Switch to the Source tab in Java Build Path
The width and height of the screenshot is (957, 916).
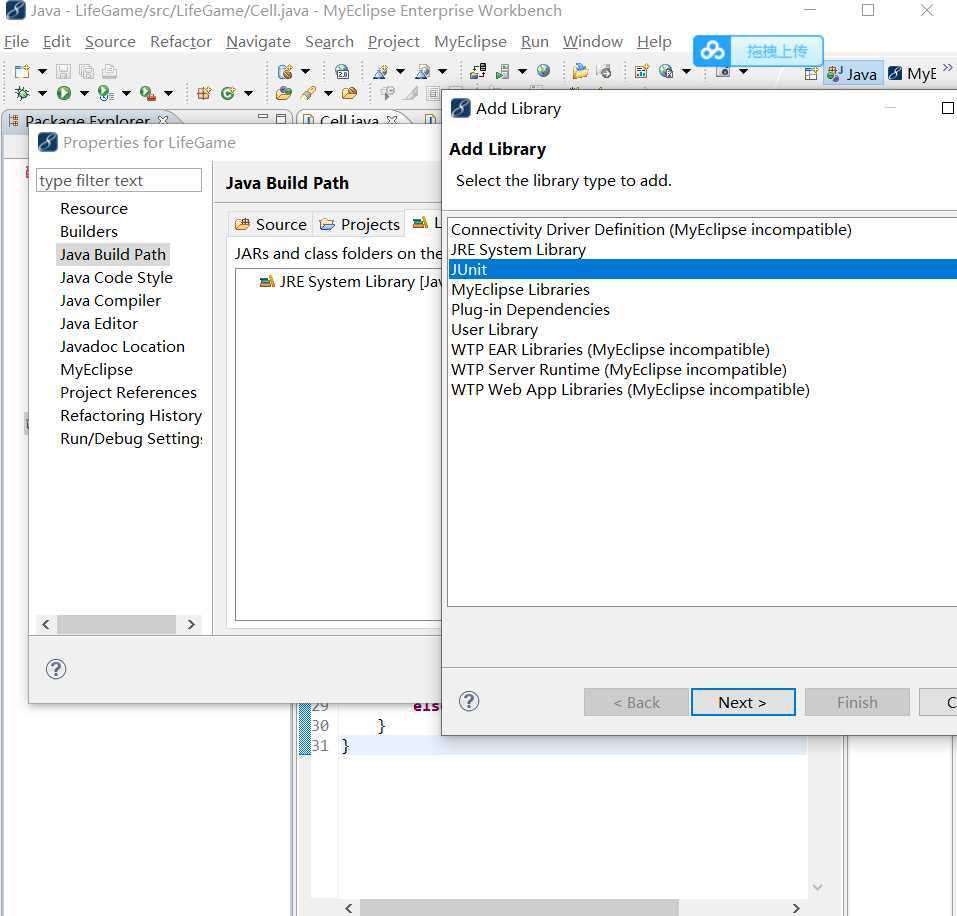[270, 225]
